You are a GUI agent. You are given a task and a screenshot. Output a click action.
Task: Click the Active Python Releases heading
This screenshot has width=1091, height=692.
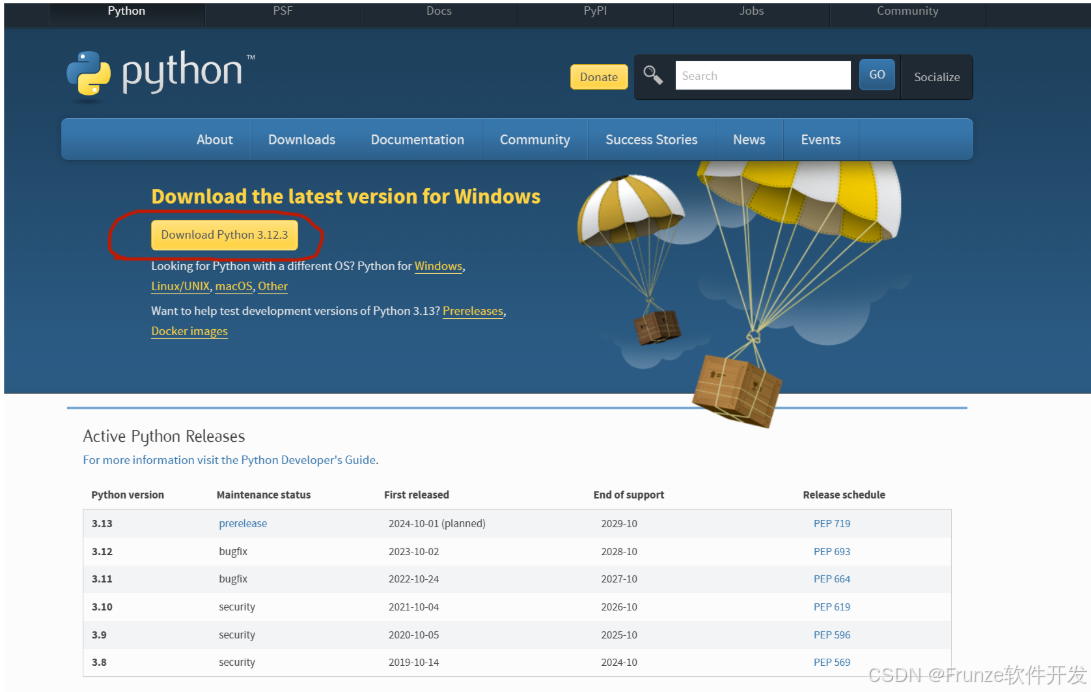pos(164,437)
